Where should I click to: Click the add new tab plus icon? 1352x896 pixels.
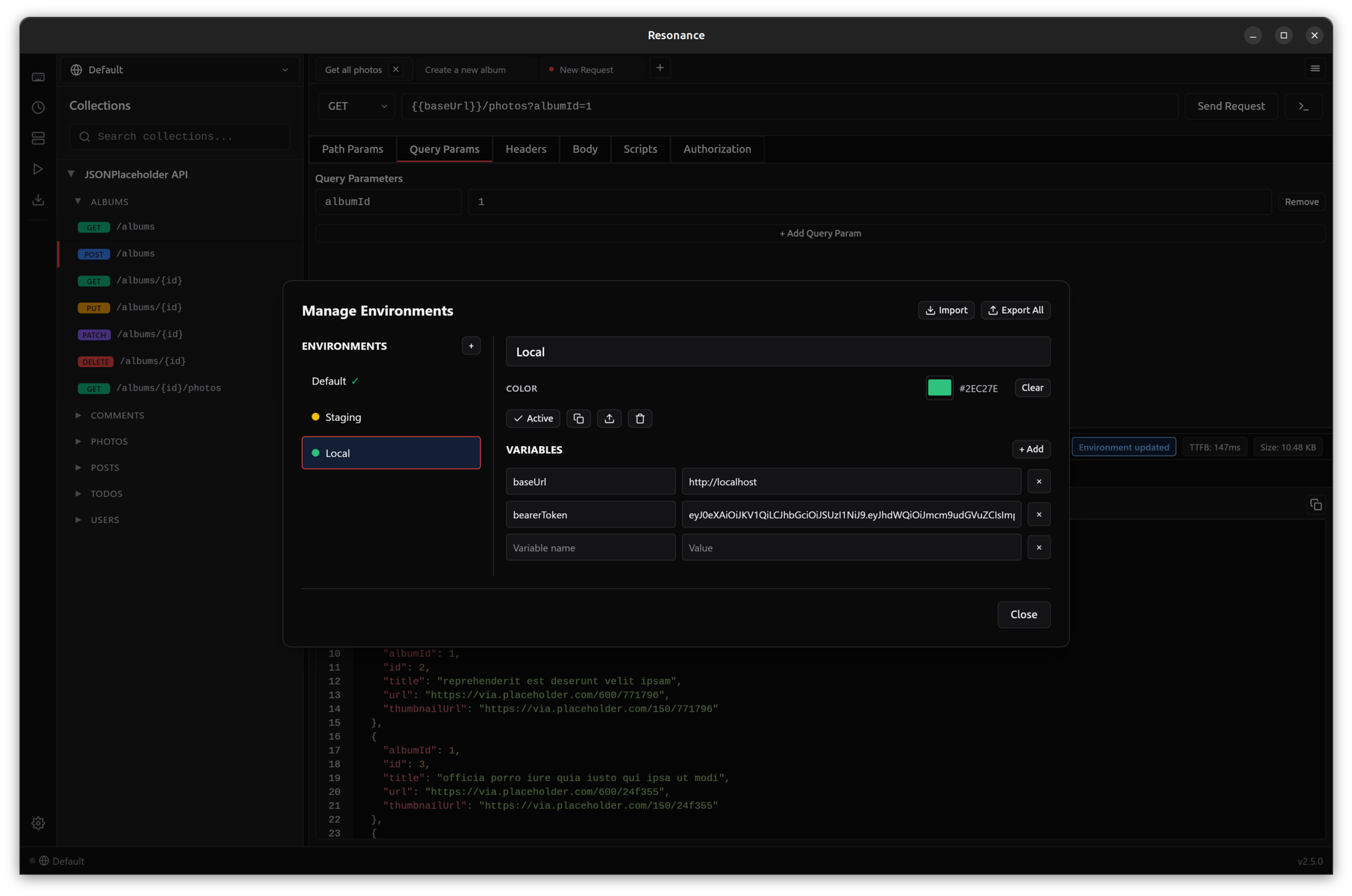[660, 68]
